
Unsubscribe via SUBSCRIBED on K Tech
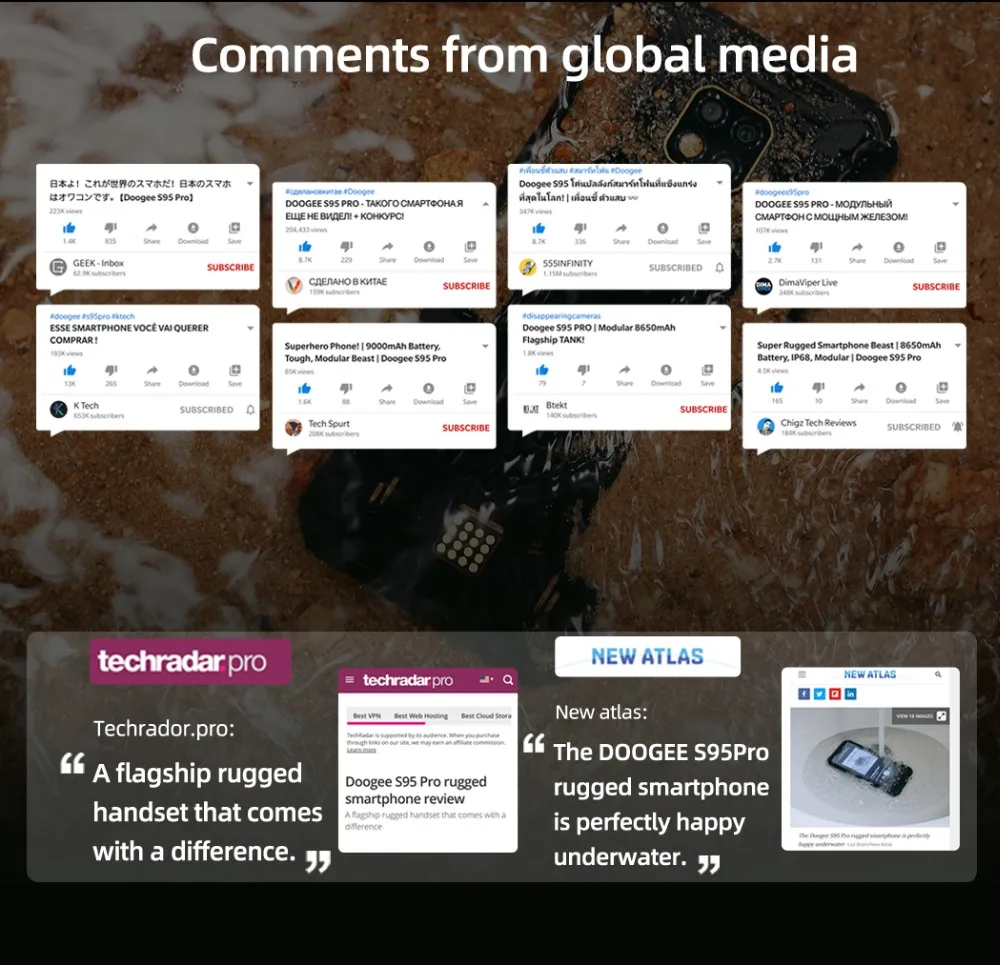207,410
